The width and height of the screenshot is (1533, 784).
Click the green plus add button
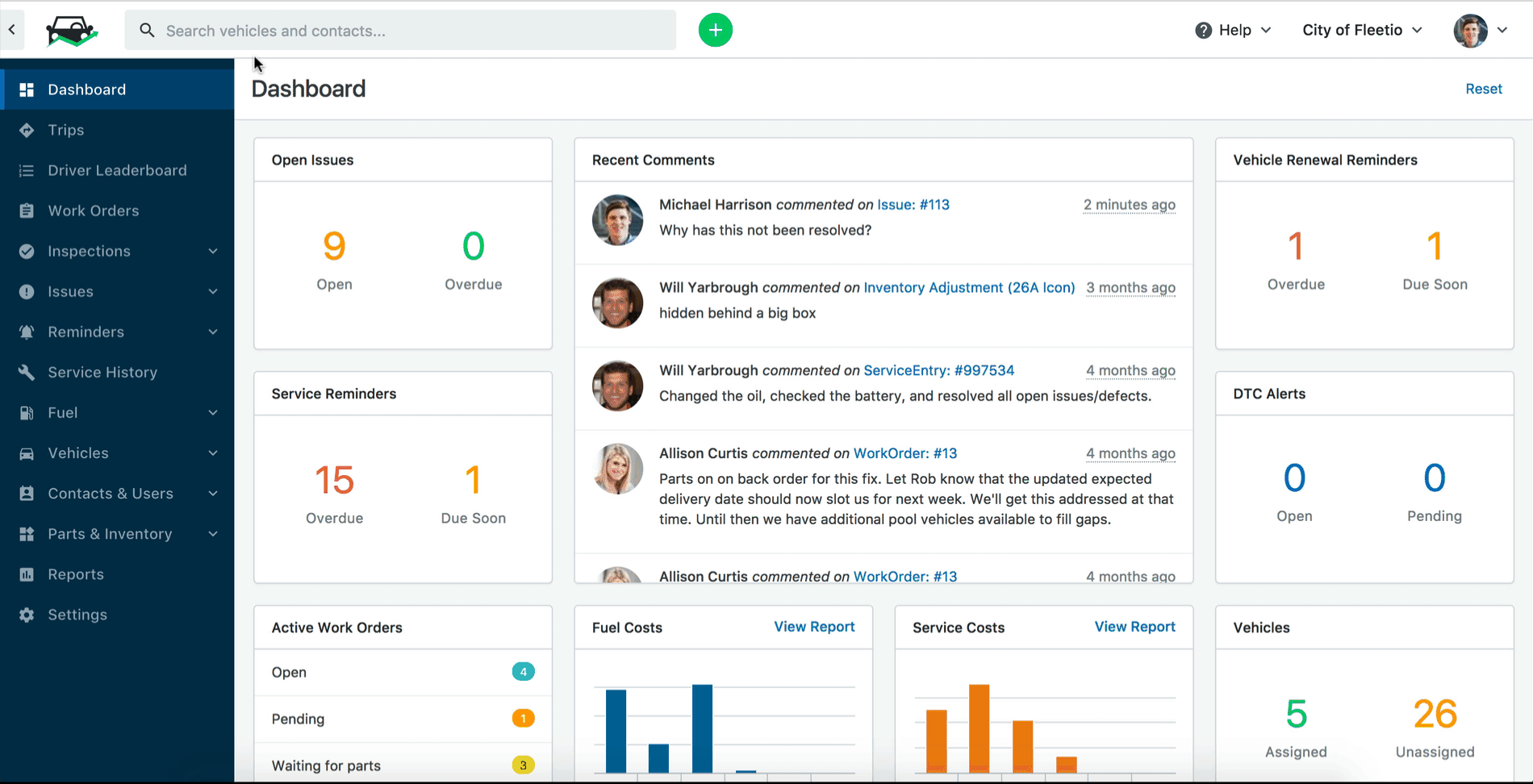point(715,31)
